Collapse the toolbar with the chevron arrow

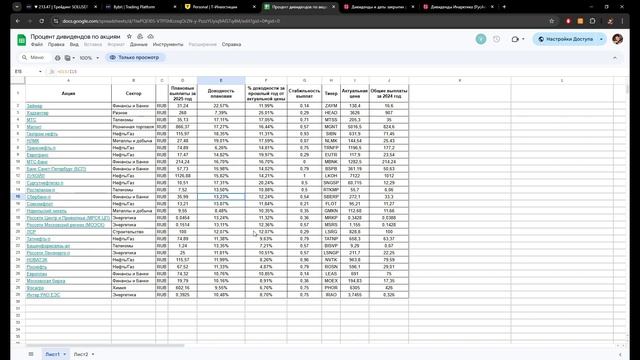615,58
